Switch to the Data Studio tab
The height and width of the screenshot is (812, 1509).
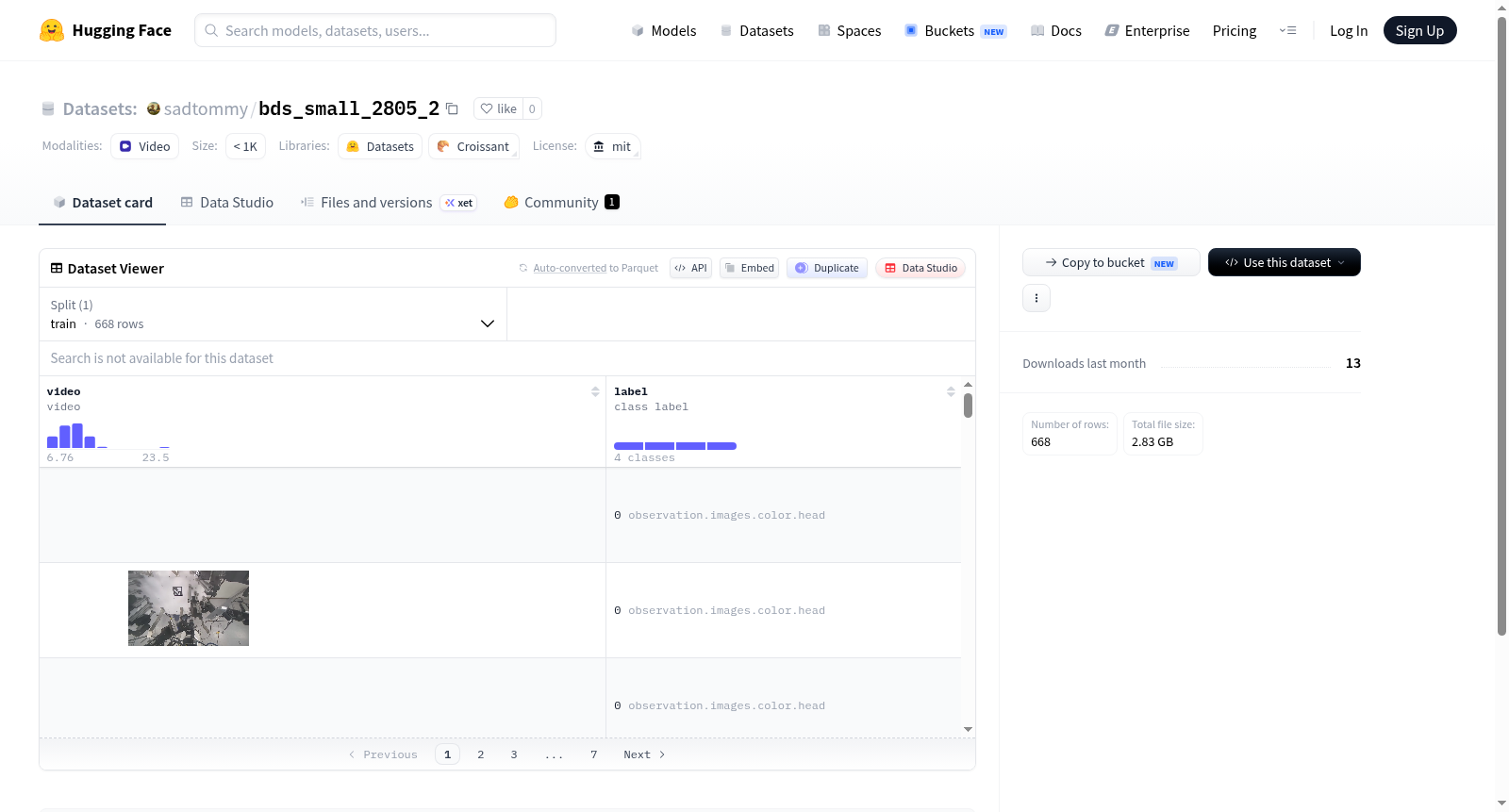click(x=227, y=203)
